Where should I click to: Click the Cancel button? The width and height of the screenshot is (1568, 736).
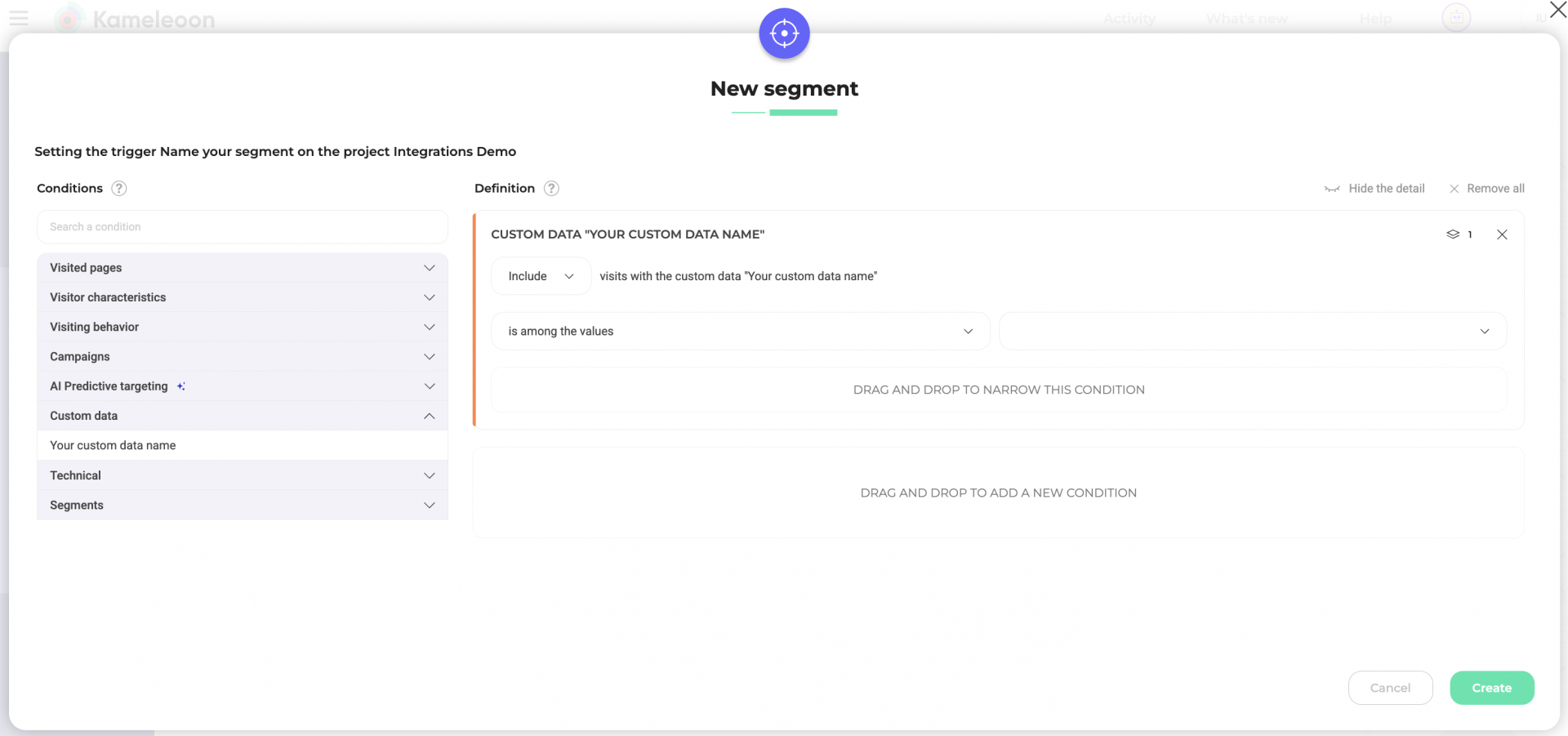(1390, 688)
